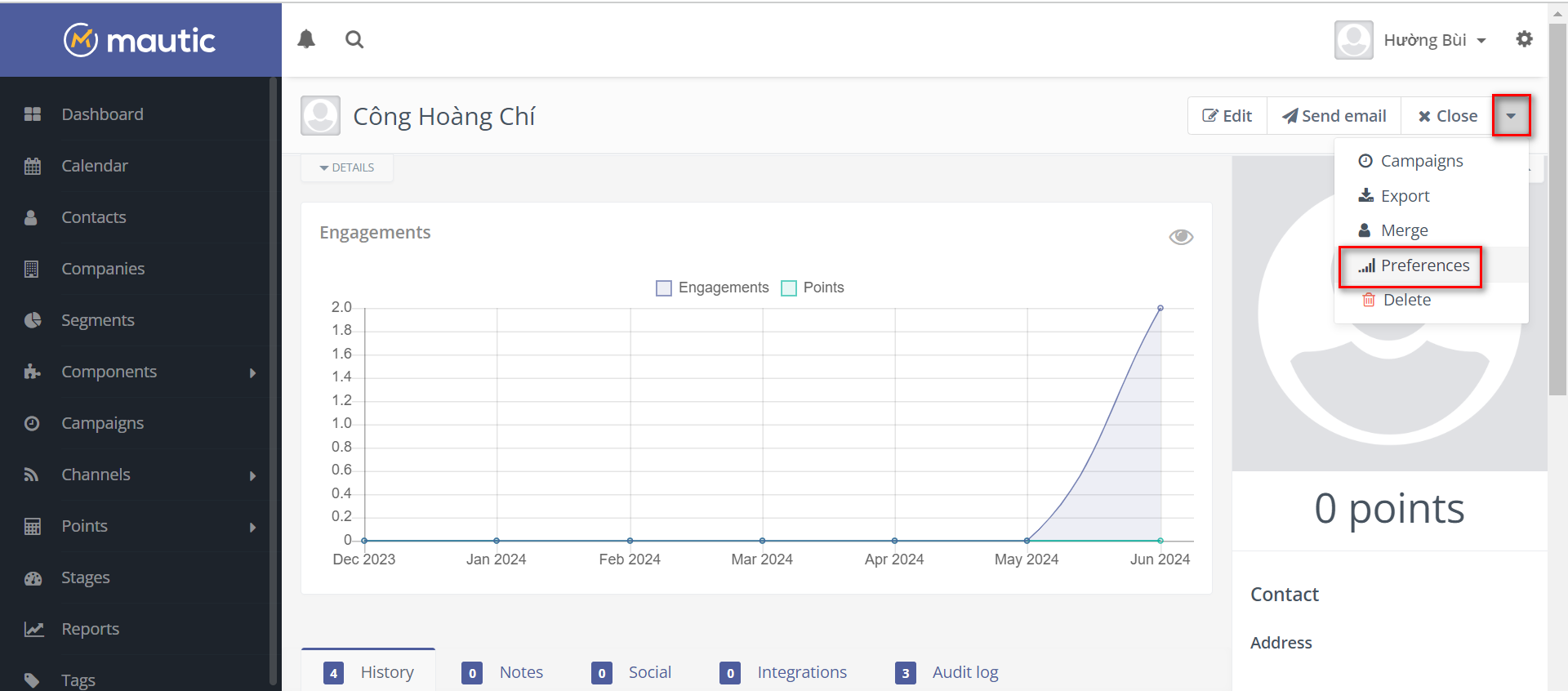Toggle Points legend in chart
This screenshot has width=1568, height=691.
point(813,288)
